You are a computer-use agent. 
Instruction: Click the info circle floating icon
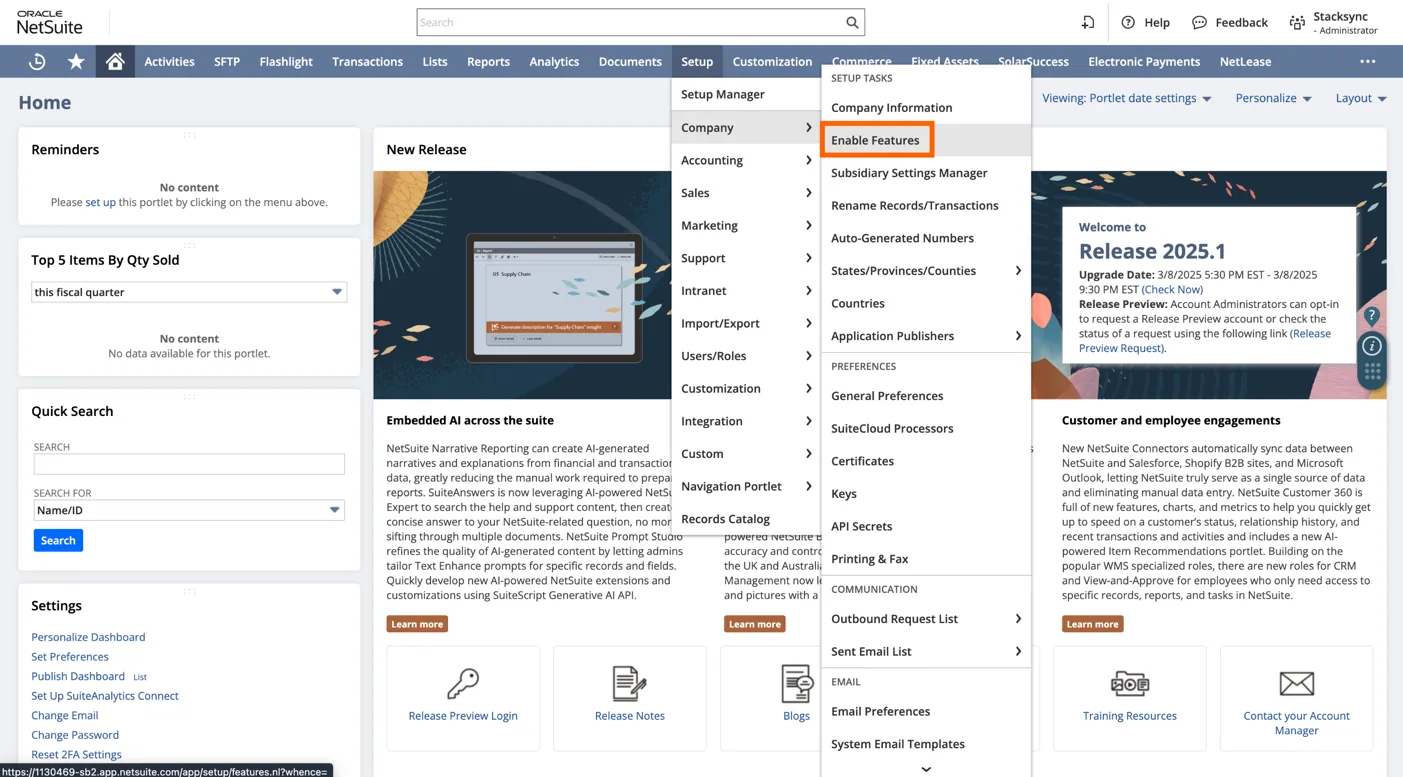(x=1372, y=346)
